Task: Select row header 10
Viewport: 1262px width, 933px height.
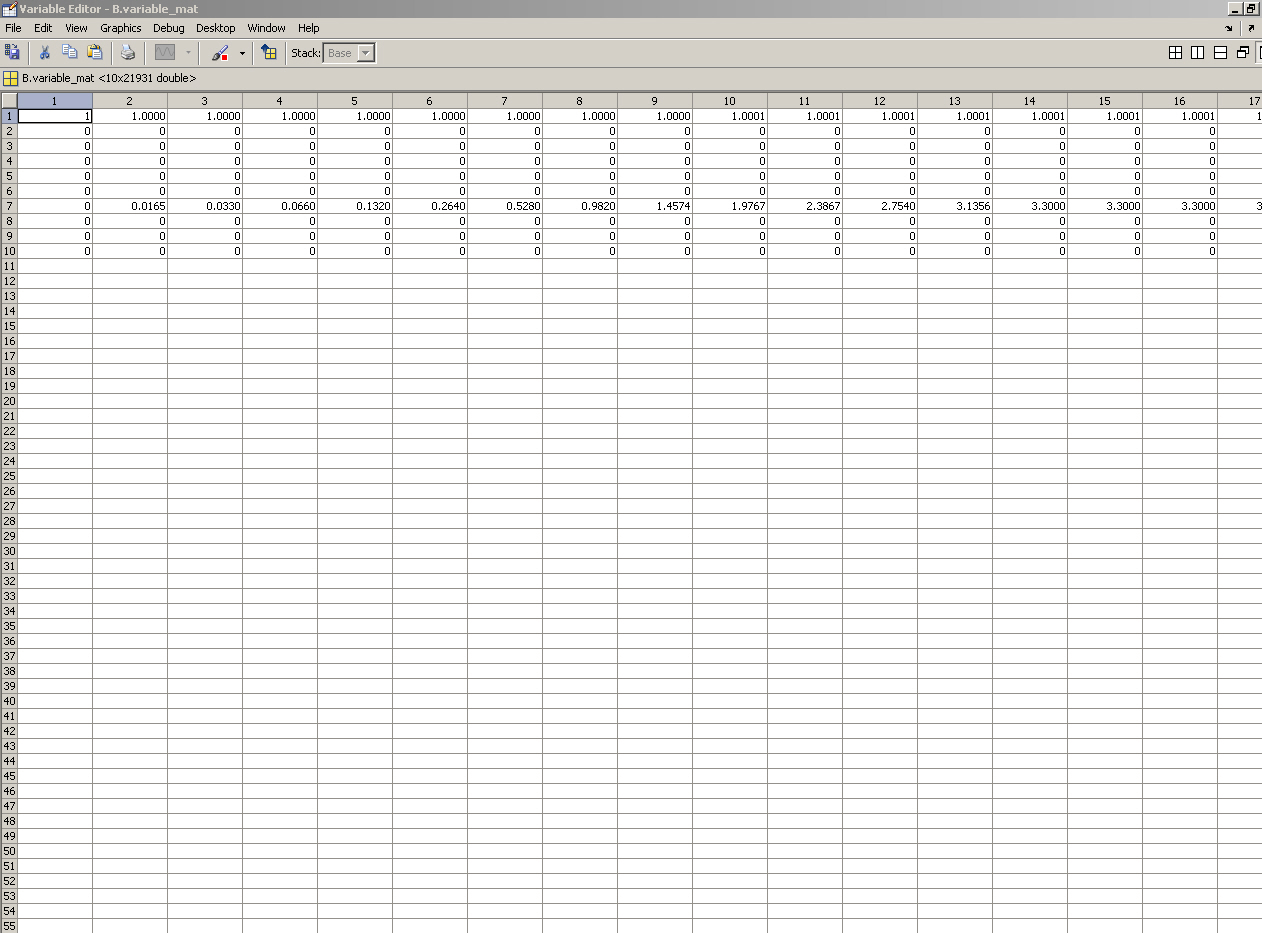Action: click(x=9, y=251)
